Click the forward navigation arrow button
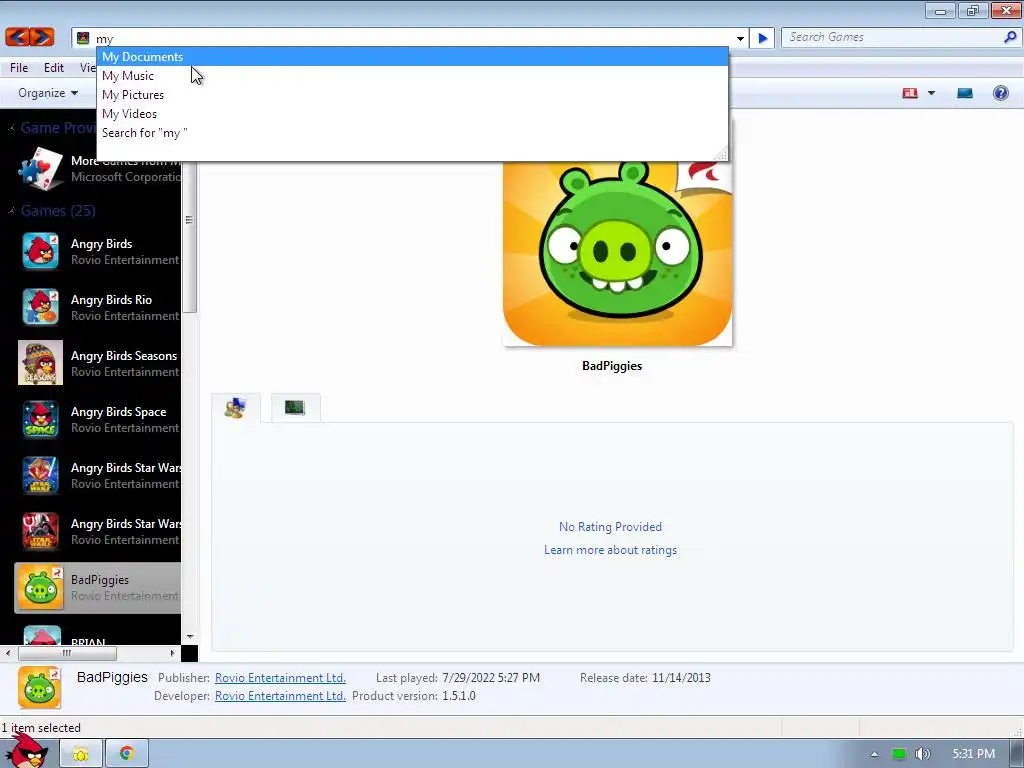 point(42,37)
